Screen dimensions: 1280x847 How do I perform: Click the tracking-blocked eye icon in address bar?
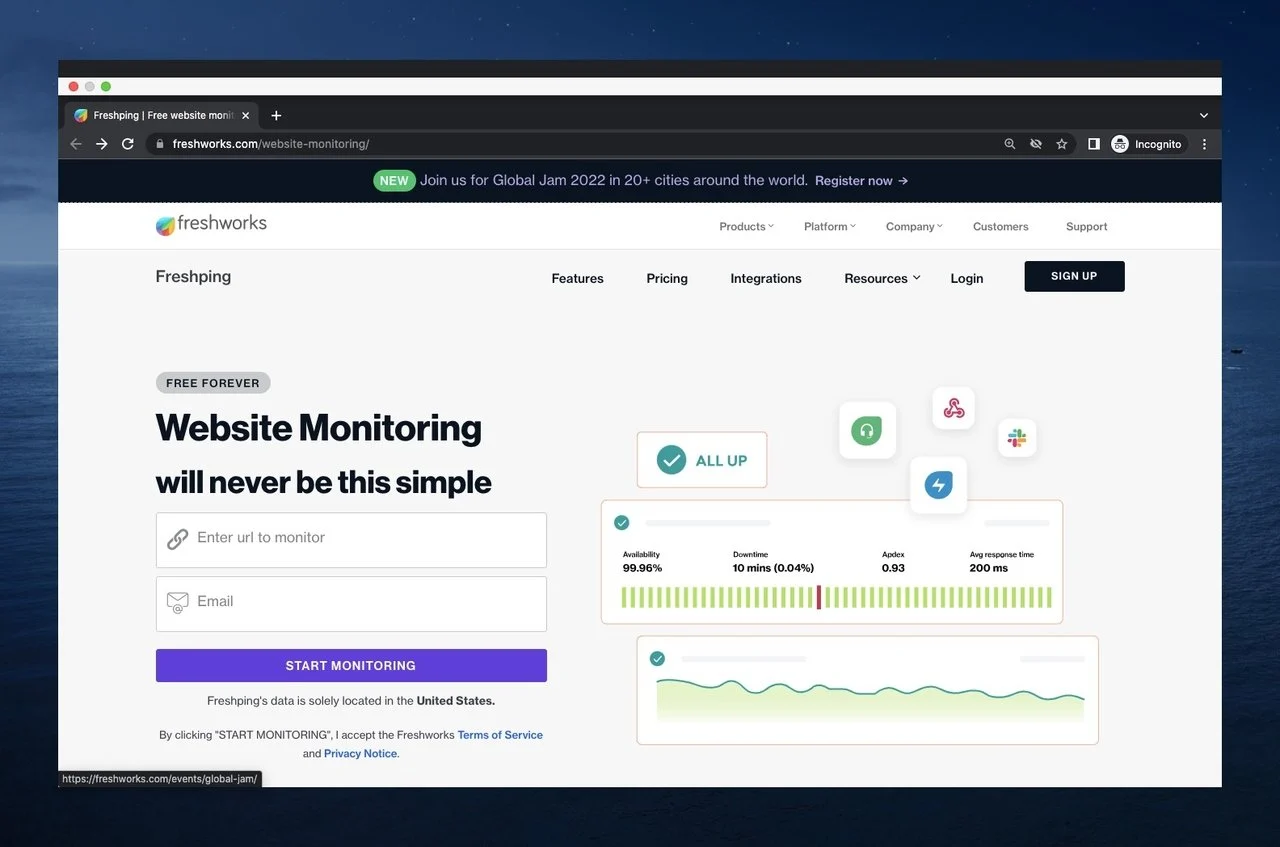1036,144
